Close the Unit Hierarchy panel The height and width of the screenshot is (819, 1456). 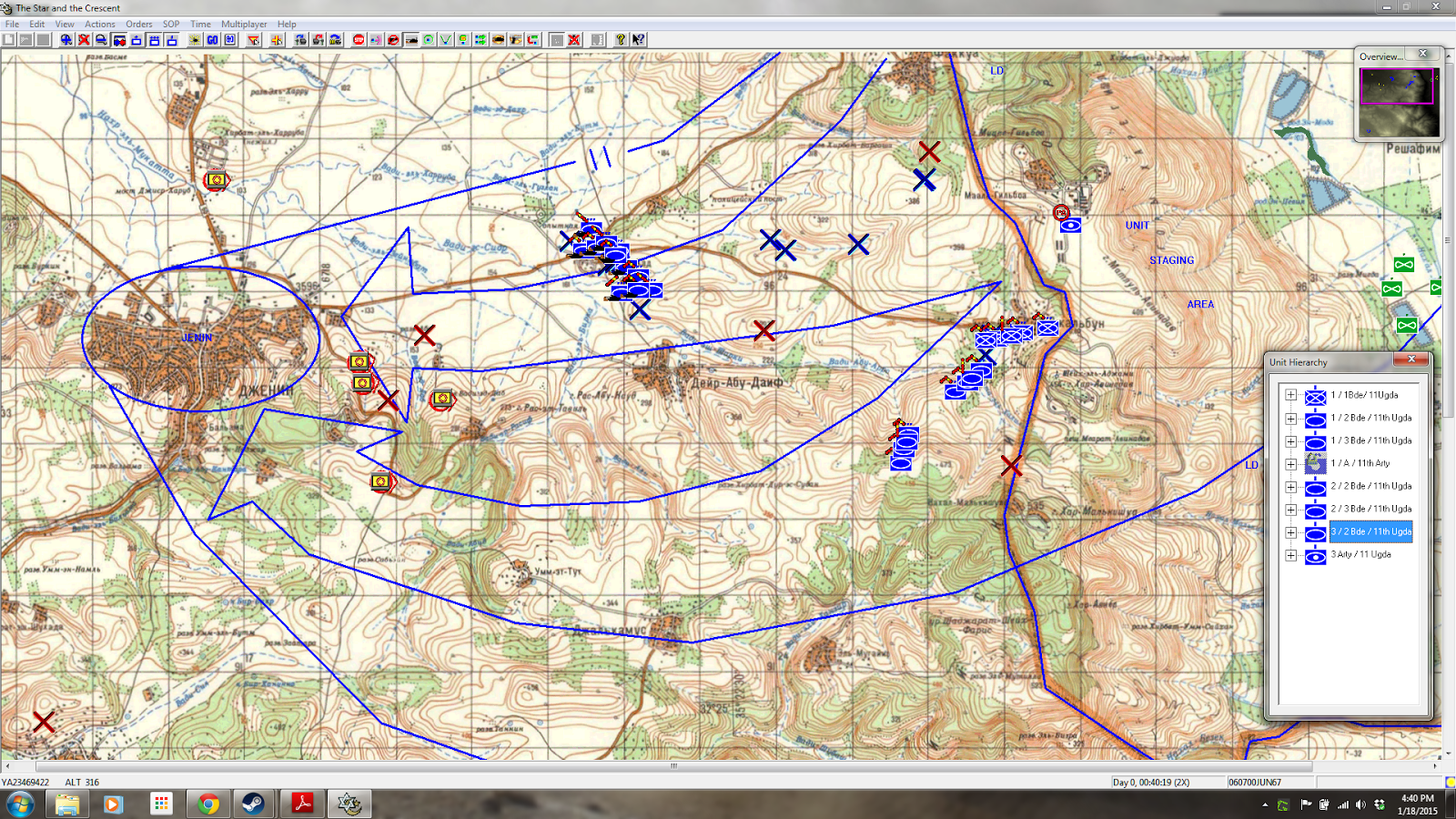pyautogui.click(x=1411, y=359)
